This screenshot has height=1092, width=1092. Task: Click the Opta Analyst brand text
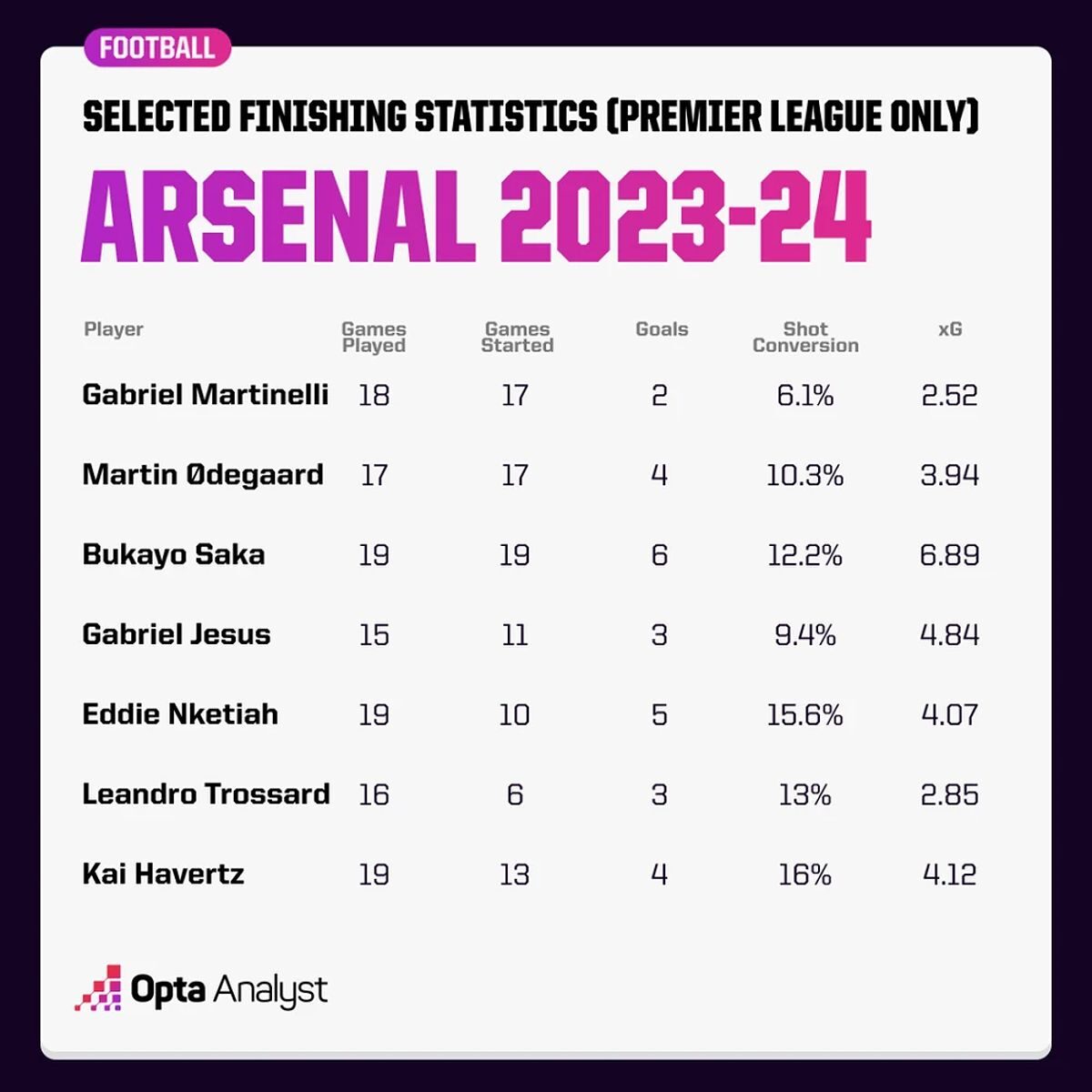229,990
